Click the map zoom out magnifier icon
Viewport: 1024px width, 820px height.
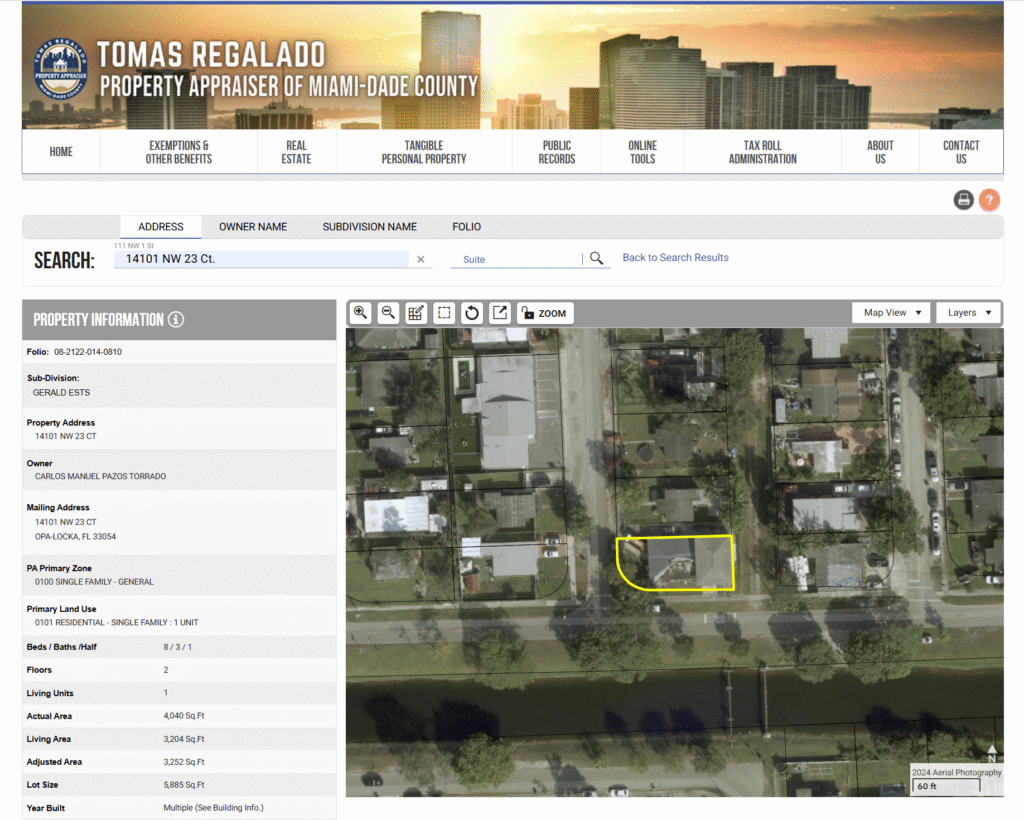(389, 313)
